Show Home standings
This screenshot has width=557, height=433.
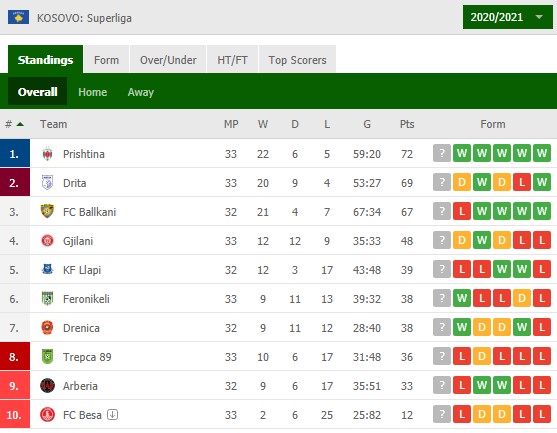pyautogui.click(x=92, y=92)
